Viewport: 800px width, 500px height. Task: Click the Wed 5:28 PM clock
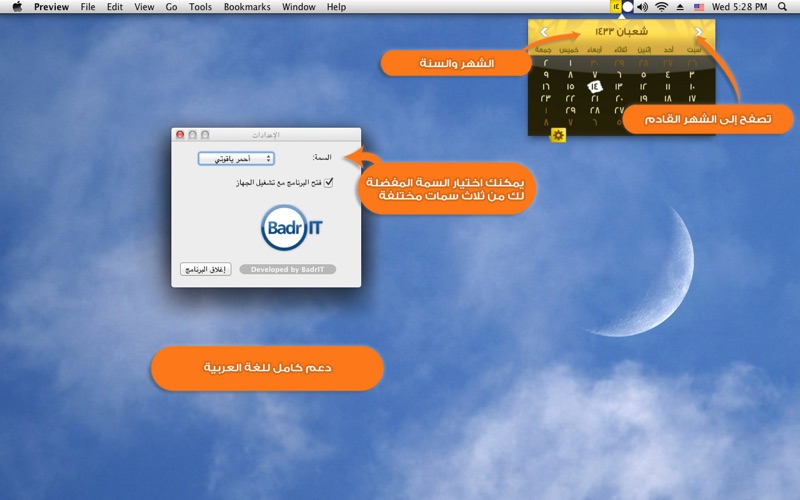739,7
